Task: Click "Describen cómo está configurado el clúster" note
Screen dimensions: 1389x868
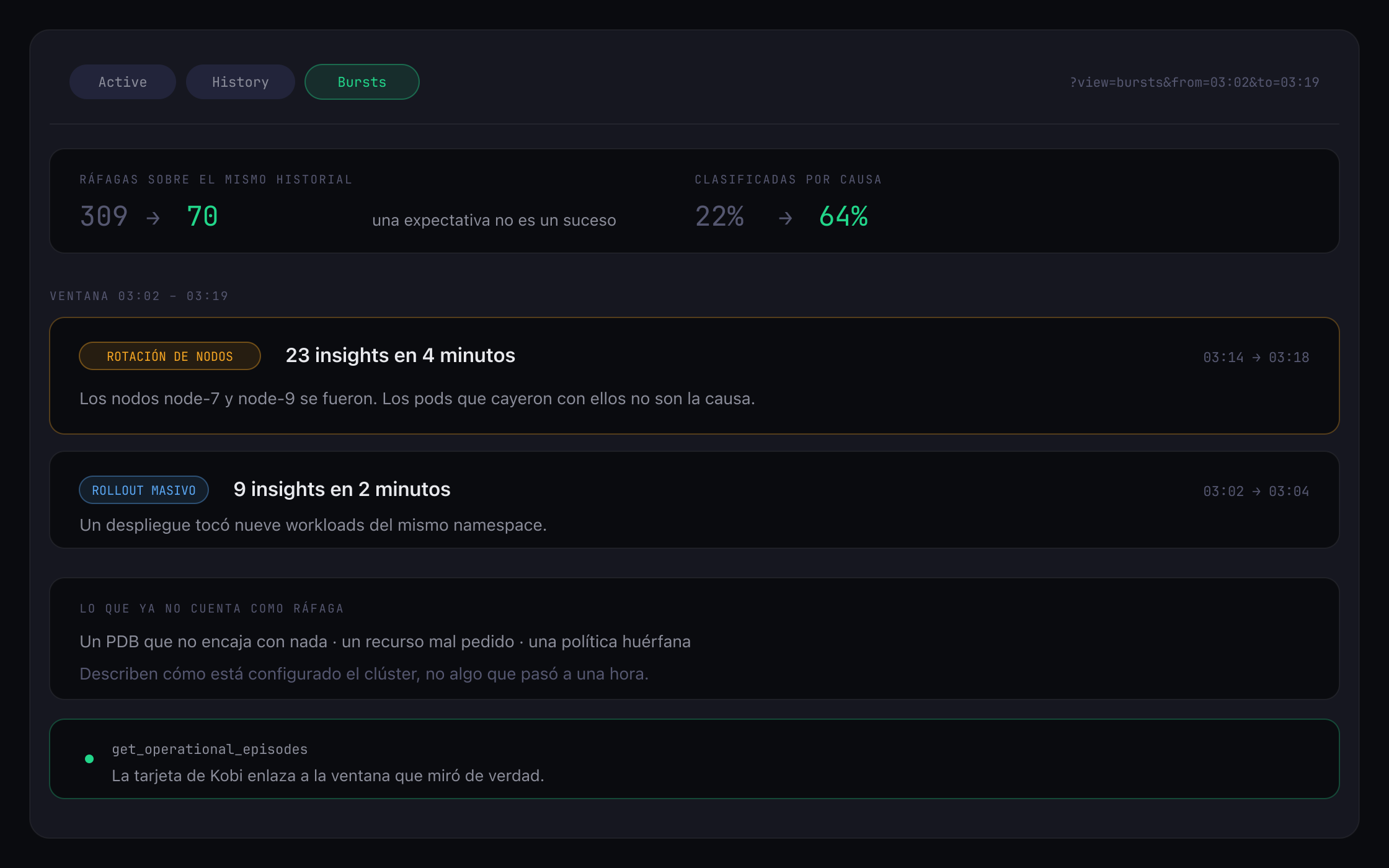Action: pos(363,673)
